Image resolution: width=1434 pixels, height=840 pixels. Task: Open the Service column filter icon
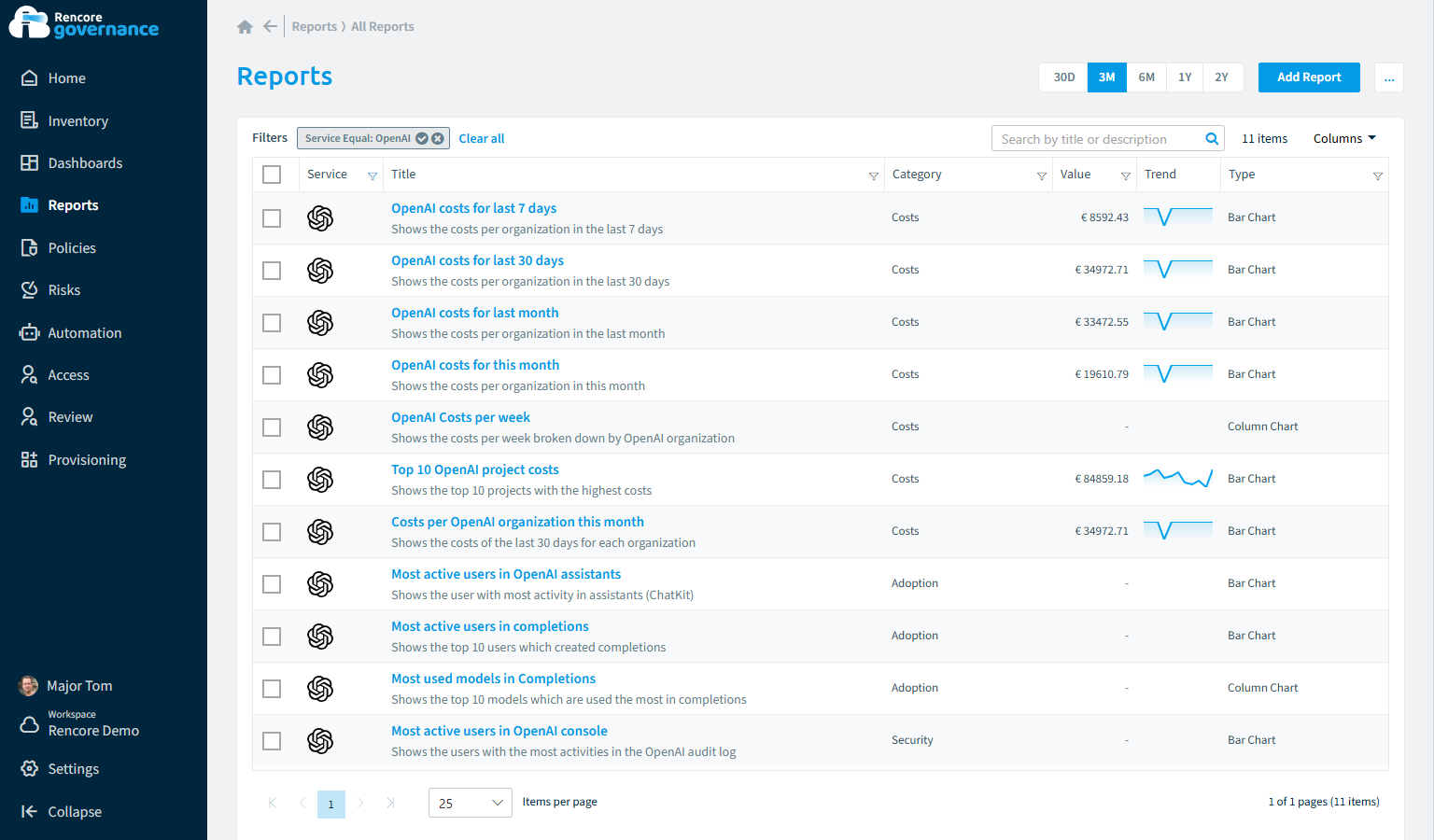[x=373, y=175]
